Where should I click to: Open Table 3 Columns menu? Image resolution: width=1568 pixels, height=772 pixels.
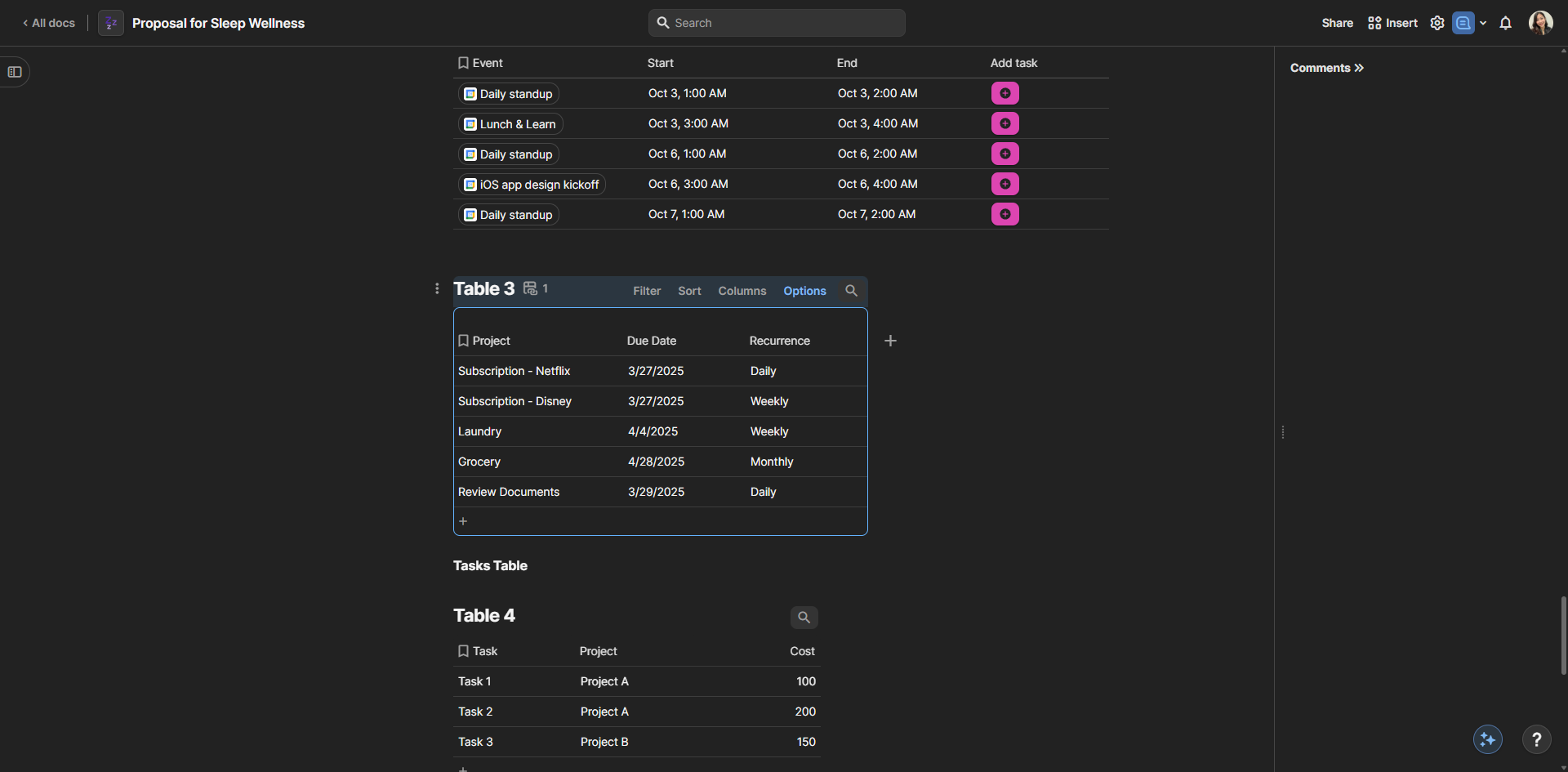(742, 291)
